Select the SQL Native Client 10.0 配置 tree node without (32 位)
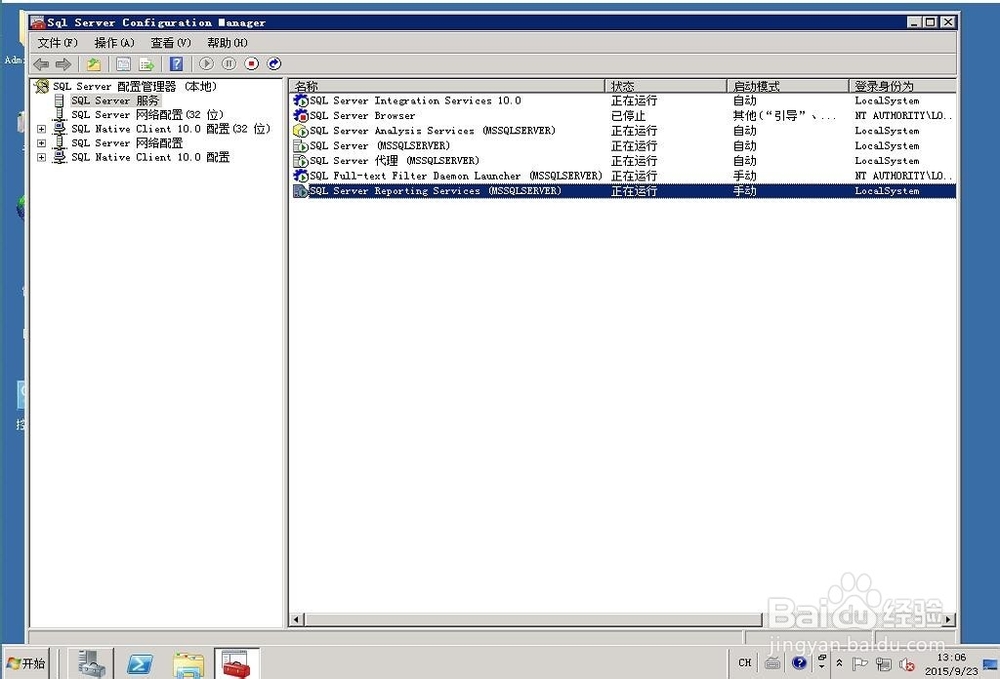The height and width of the screenshot is (679, 1000). pos(150,157)
